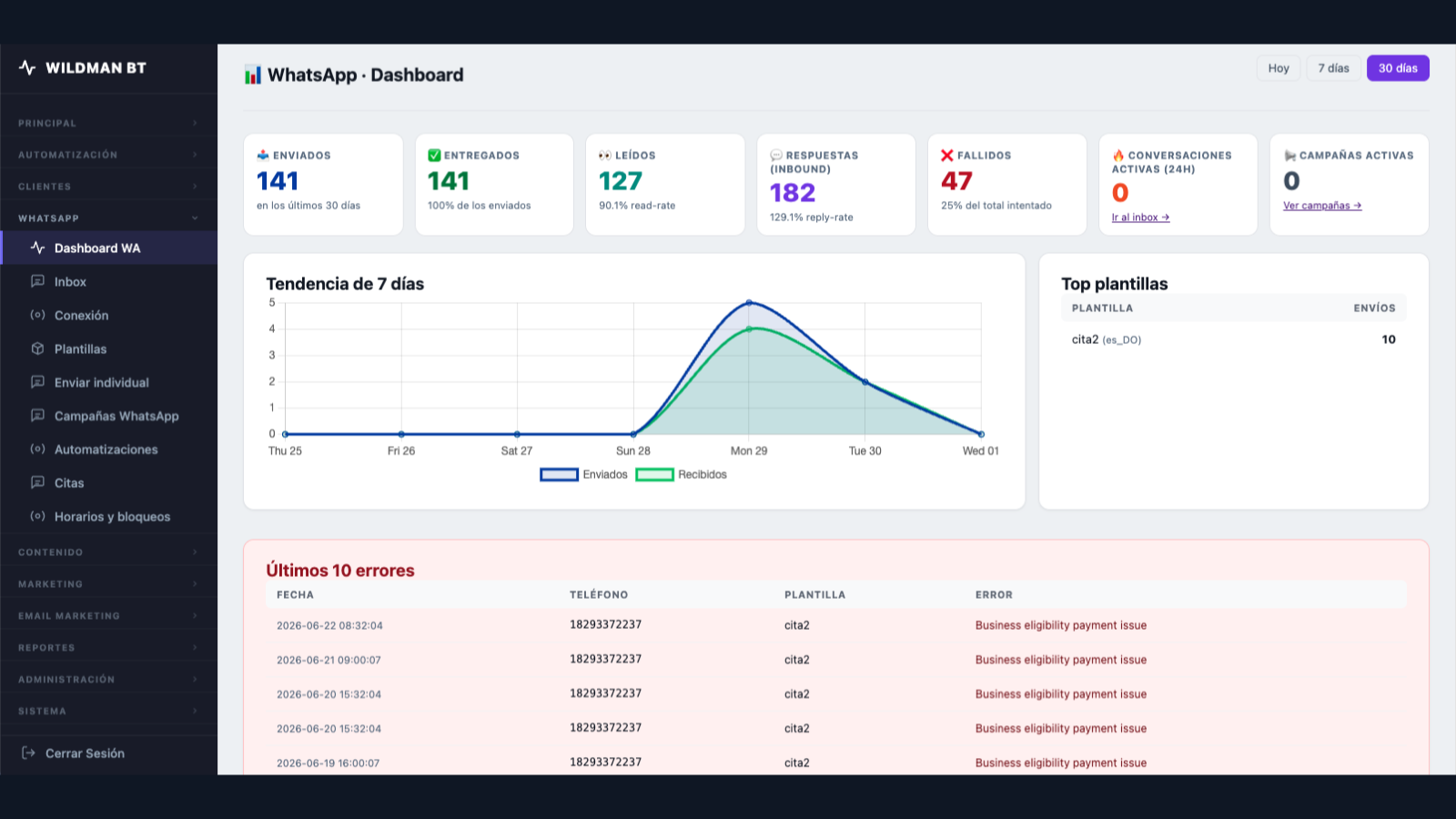
Task: Open Horarios y bloqueos page
Action: click(108, 516)
